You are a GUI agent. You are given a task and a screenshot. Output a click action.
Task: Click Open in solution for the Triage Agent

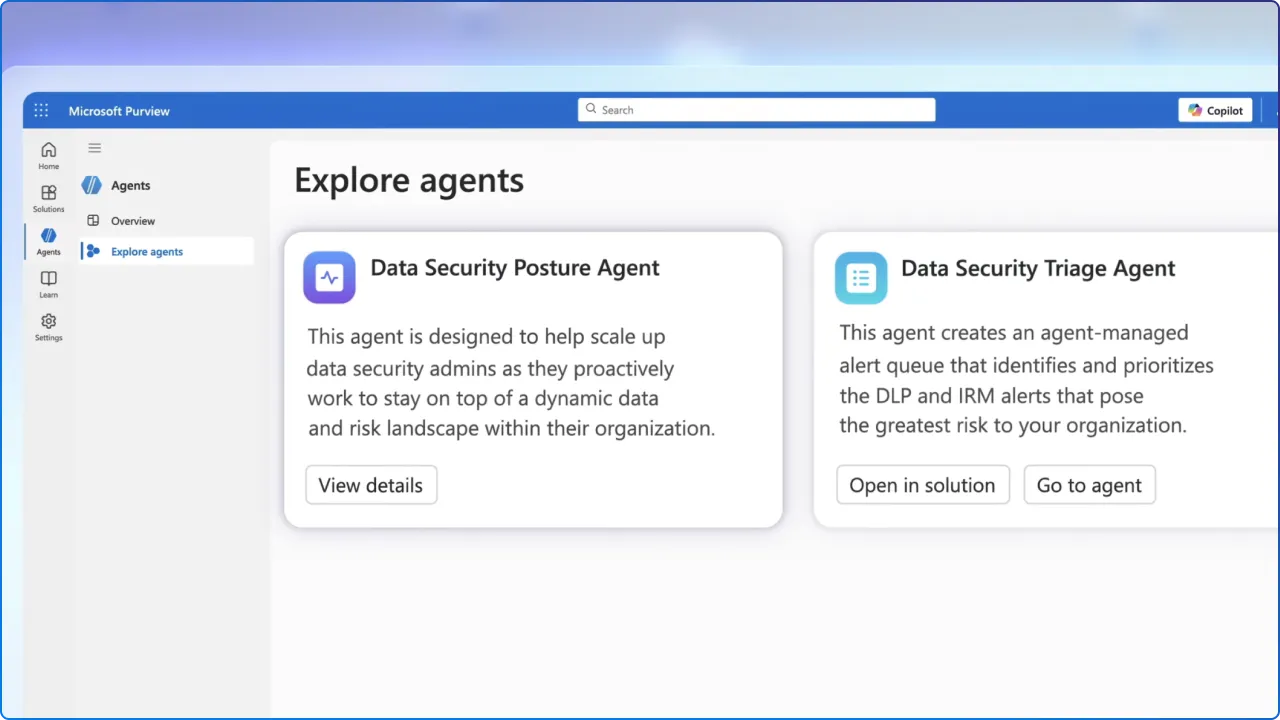click(922, 485)
